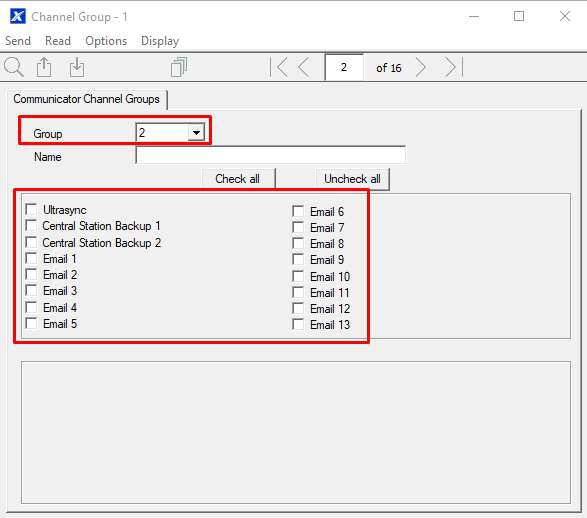Jump to first record arrow
587x518 pixels.
(x=279, y=67)
